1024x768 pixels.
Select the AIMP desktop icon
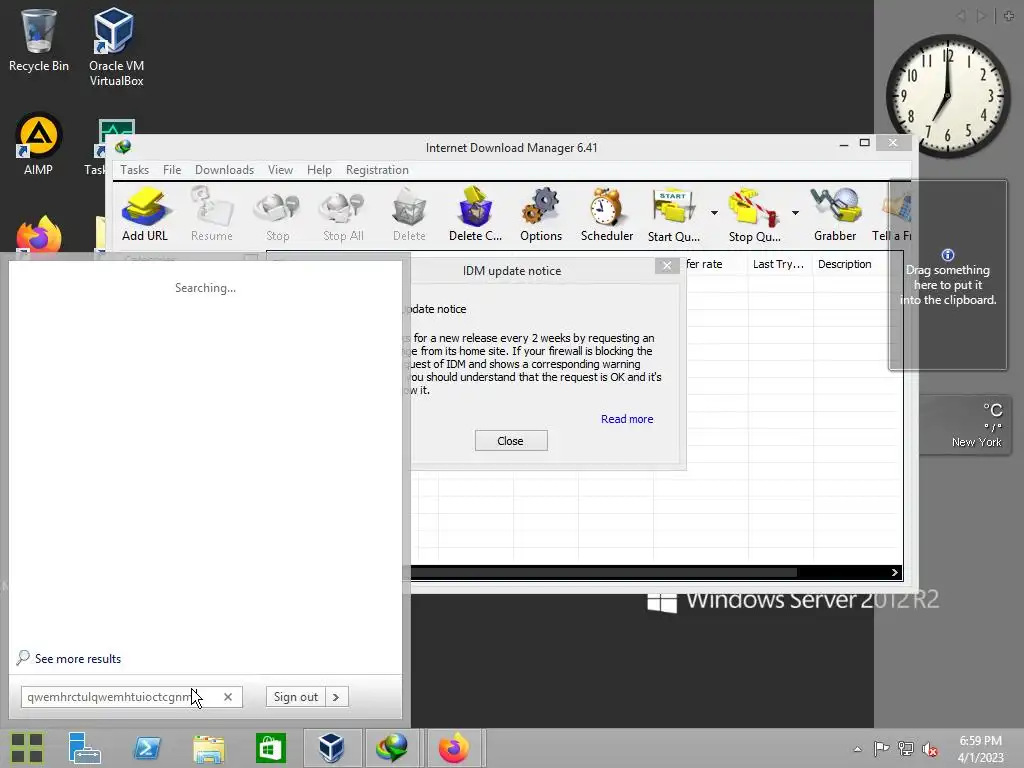pyautogui.click(x=39, y=144)
